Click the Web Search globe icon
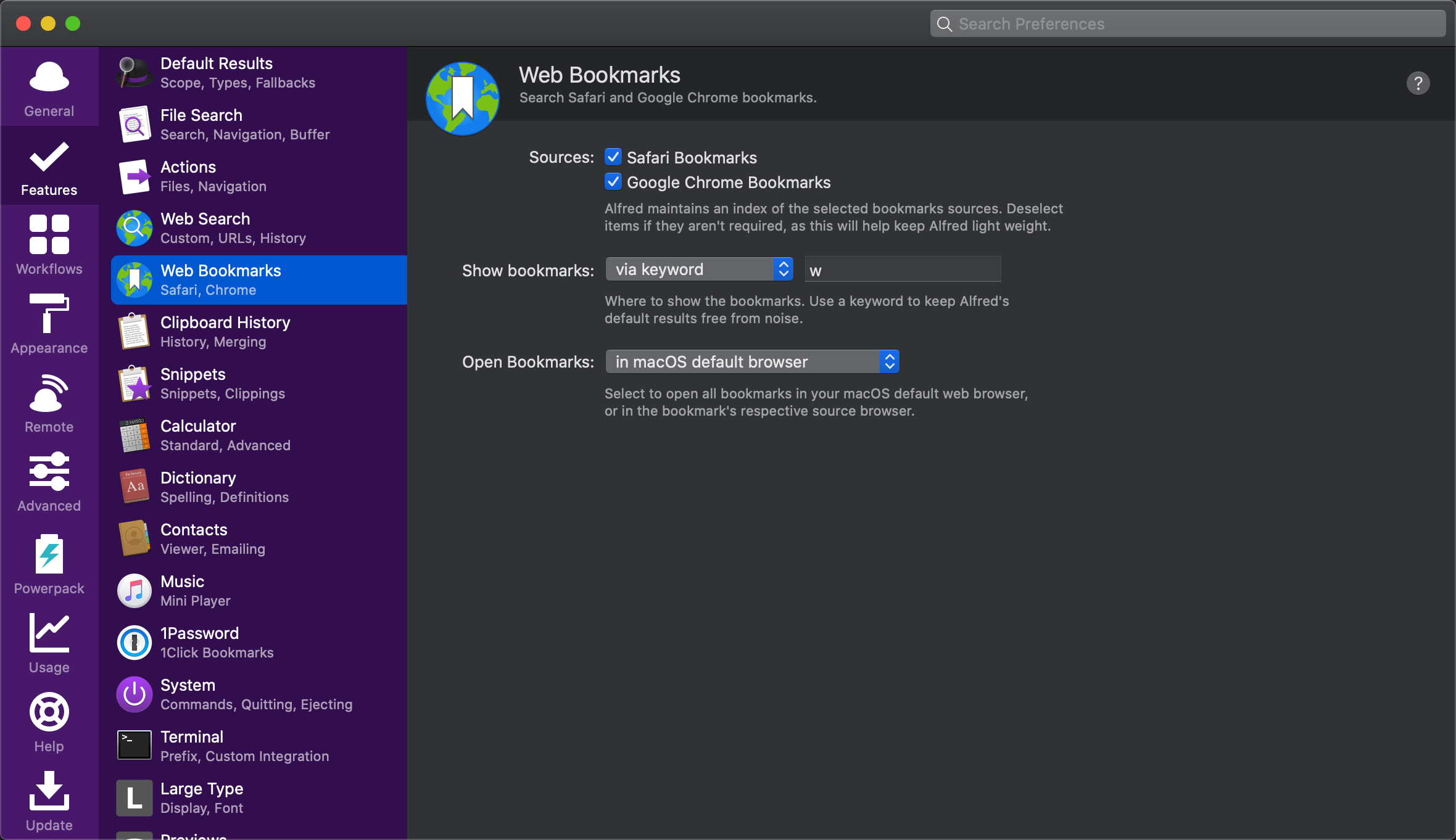The image size is (1456, 840). click(x=134, y=228)
